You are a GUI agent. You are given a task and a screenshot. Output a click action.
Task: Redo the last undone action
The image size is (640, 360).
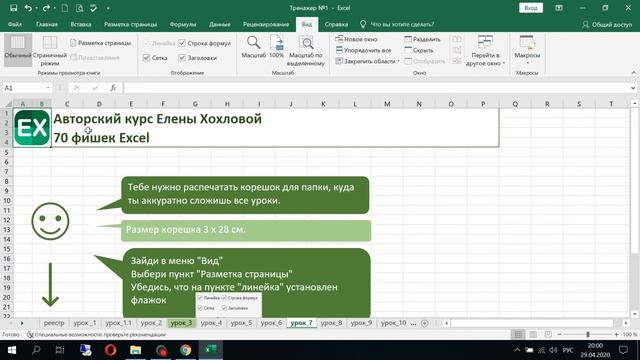[46, 8]
